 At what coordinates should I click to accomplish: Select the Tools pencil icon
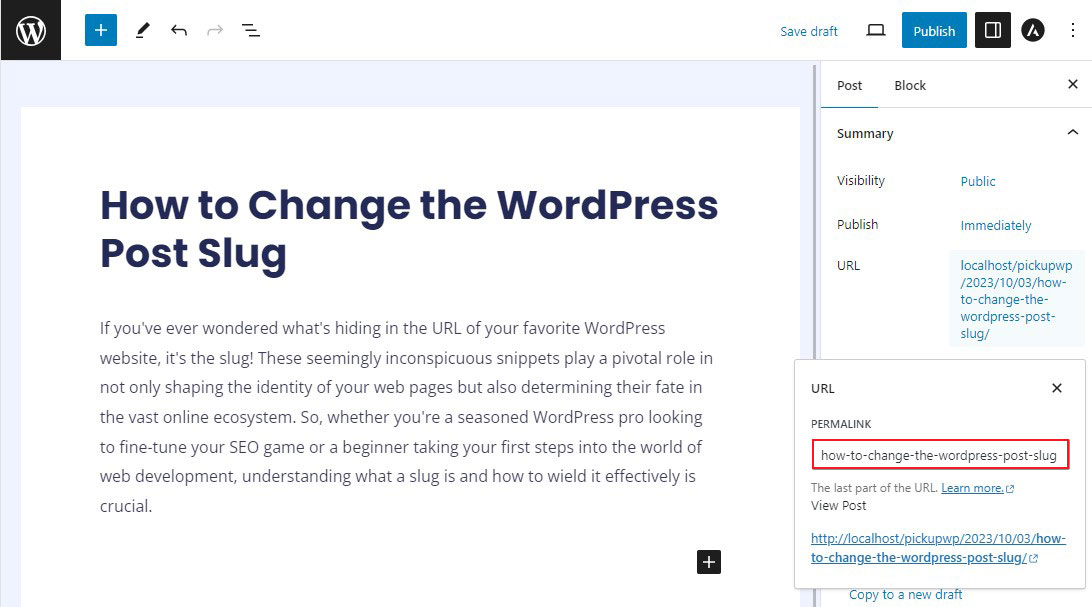coord(143,30)
